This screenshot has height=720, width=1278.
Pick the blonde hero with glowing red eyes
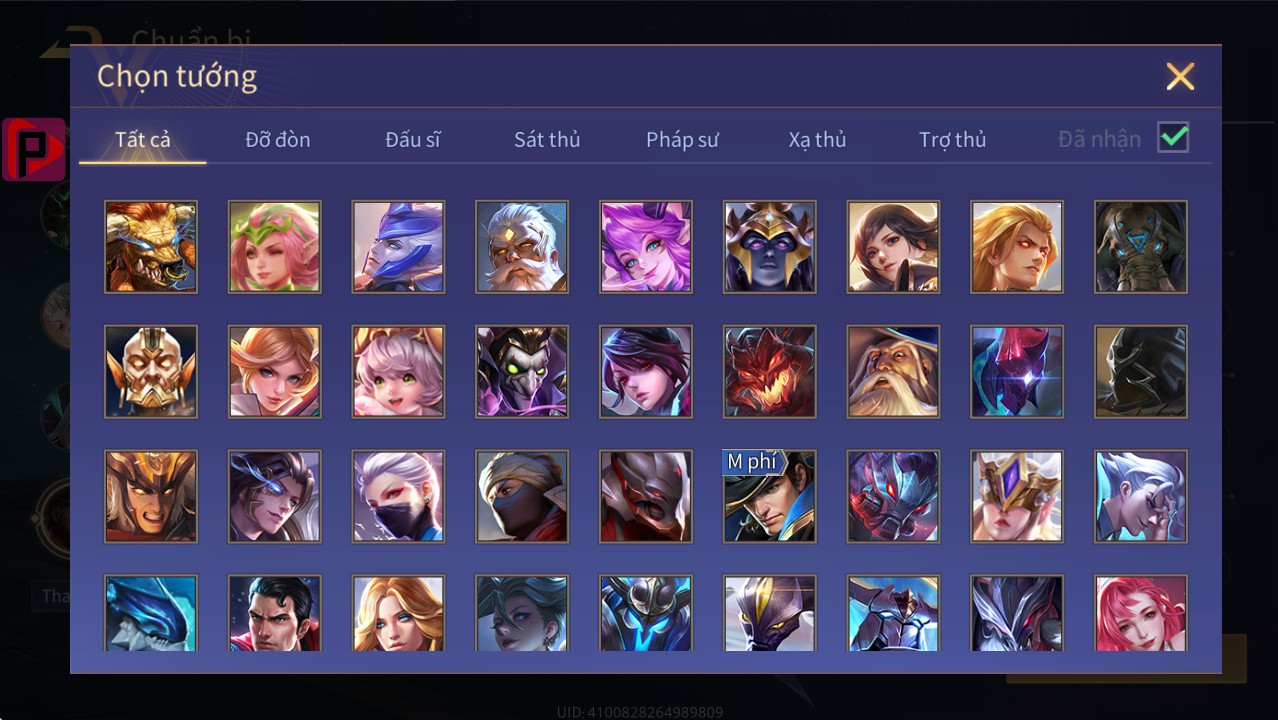[1017, 247]
